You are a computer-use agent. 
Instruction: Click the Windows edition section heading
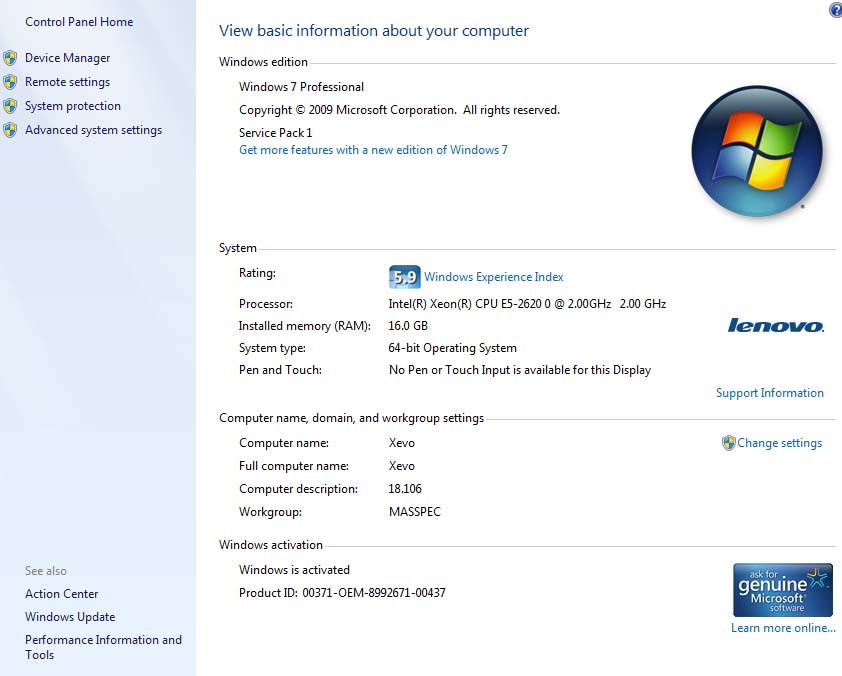tap(263, 62)
